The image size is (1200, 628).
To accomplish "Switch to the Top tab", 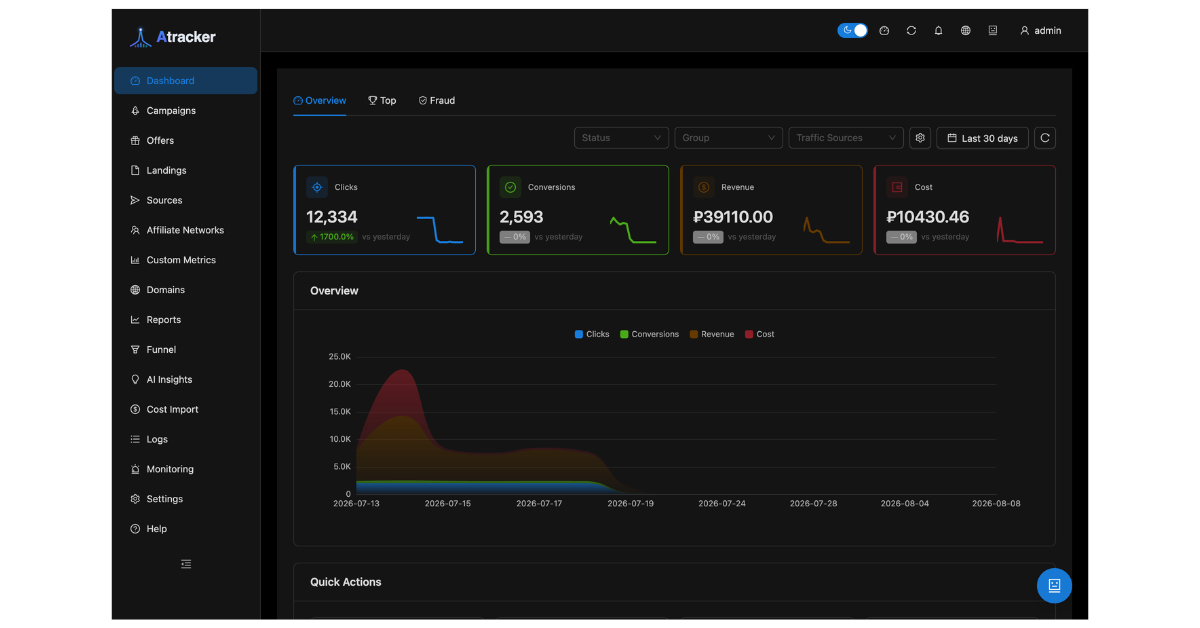I will (x=382, y=100).
